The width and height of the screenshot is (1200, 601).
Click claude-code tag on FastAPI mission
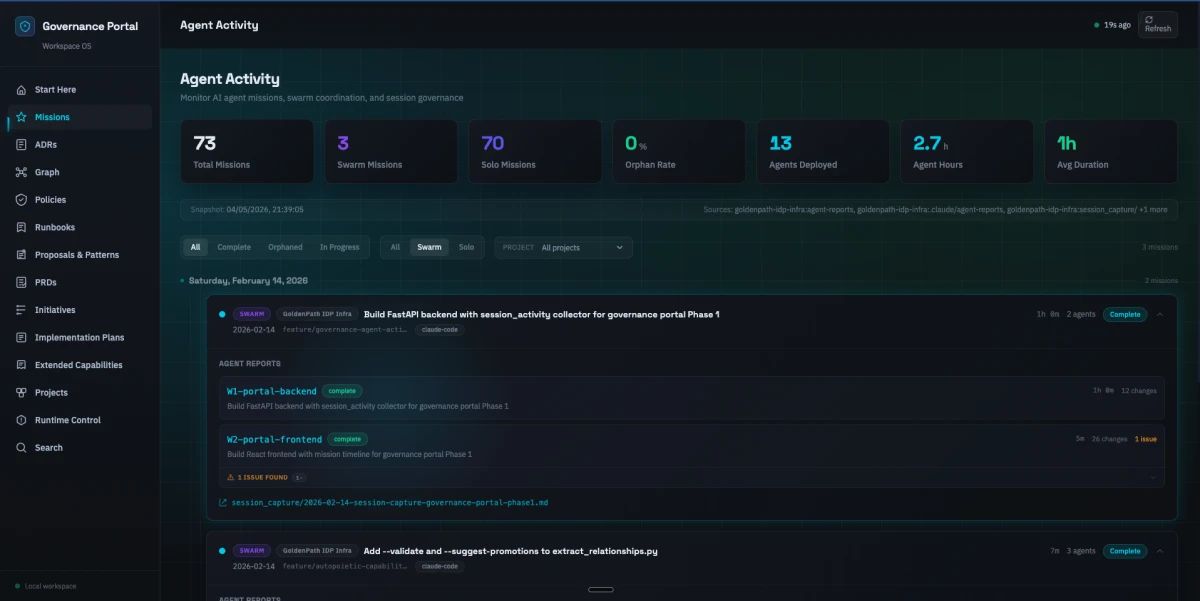(440, 329)
